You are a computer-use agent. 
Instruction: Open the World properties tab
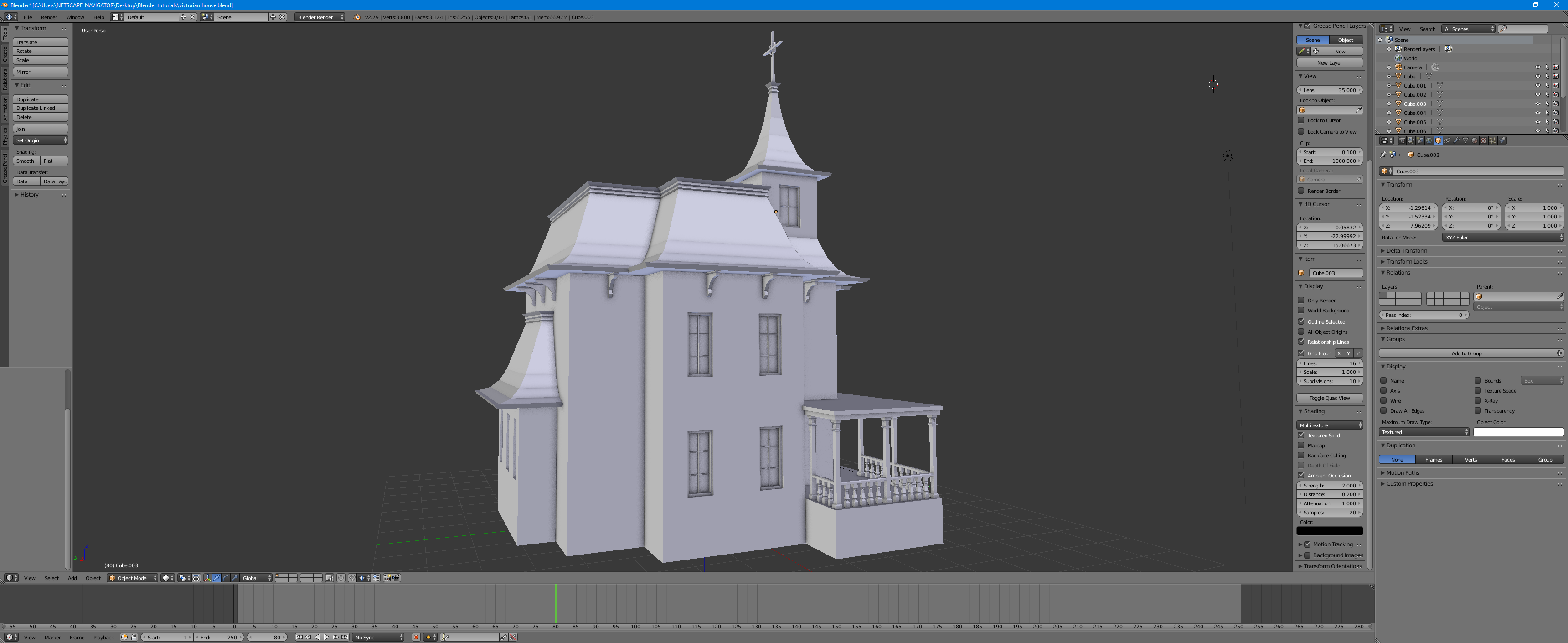coord(1429,140)
